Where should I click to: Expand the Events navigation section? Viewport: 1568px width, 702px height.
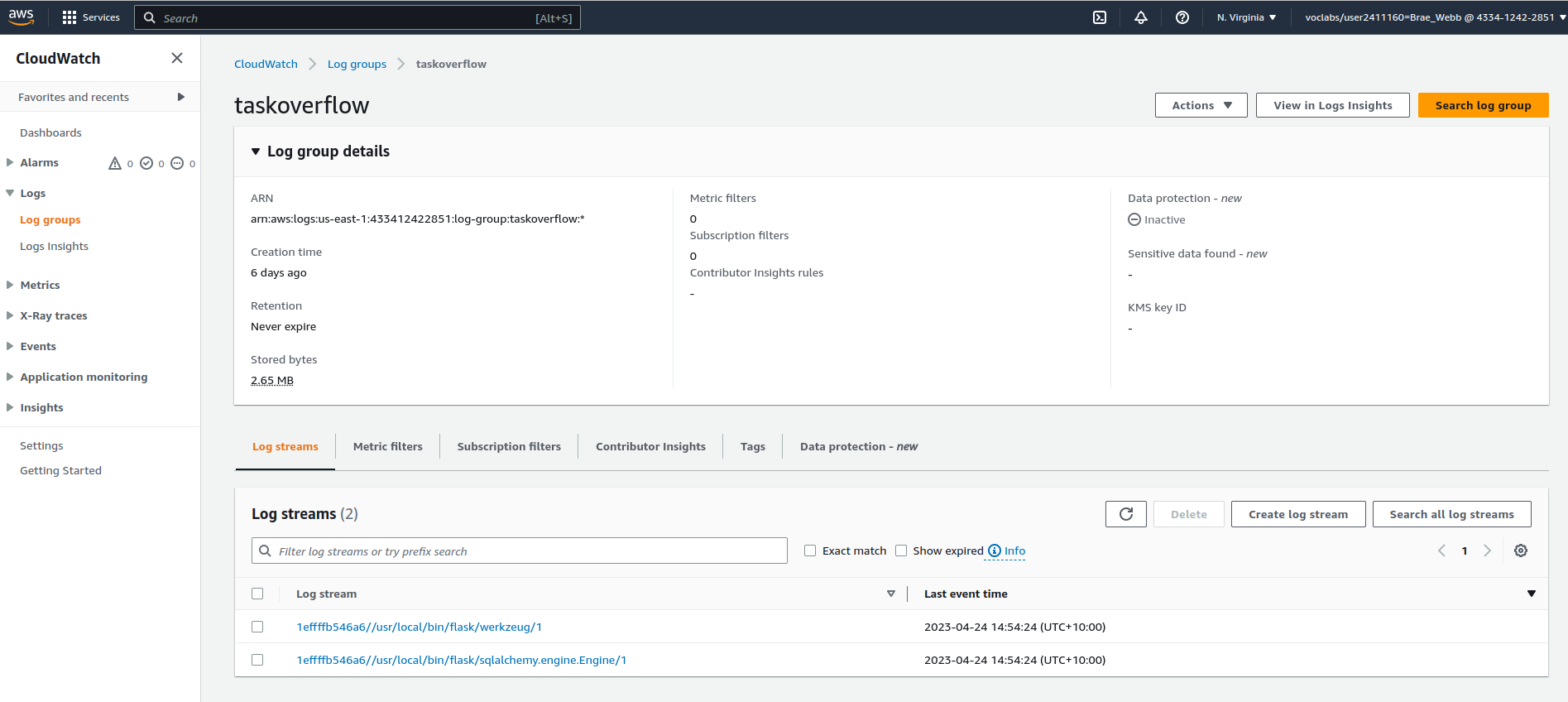pos(10,346)
